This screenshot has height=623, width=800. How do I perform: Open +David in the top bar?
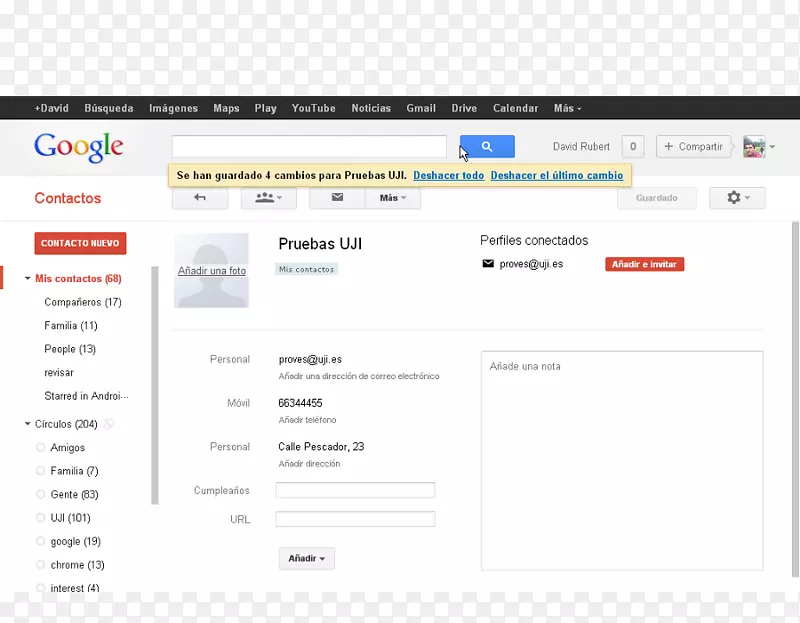pyautogui.click(x=51, y=108)
